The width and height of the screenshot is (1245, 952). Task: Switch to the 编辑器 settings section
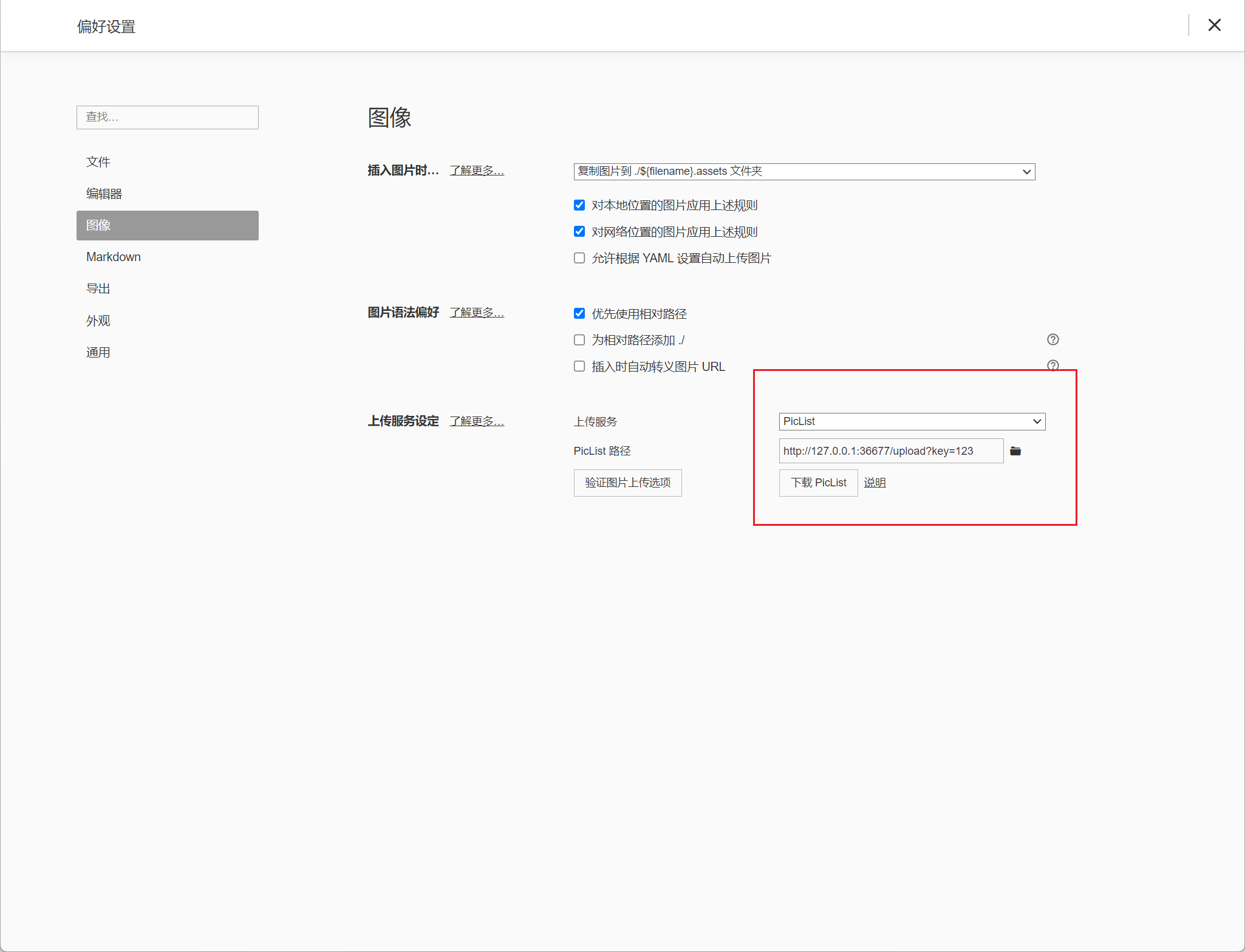click(104, 193)
